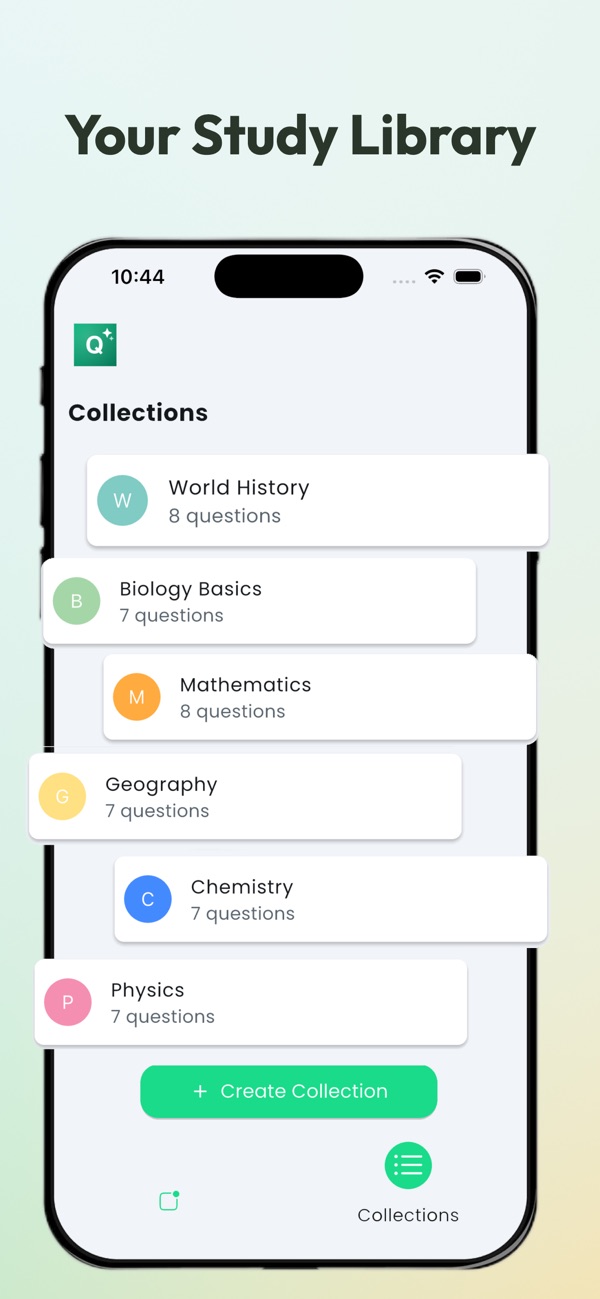Select the Mathematics collection card
600x1299 pixels.
(x=320, y=697)
